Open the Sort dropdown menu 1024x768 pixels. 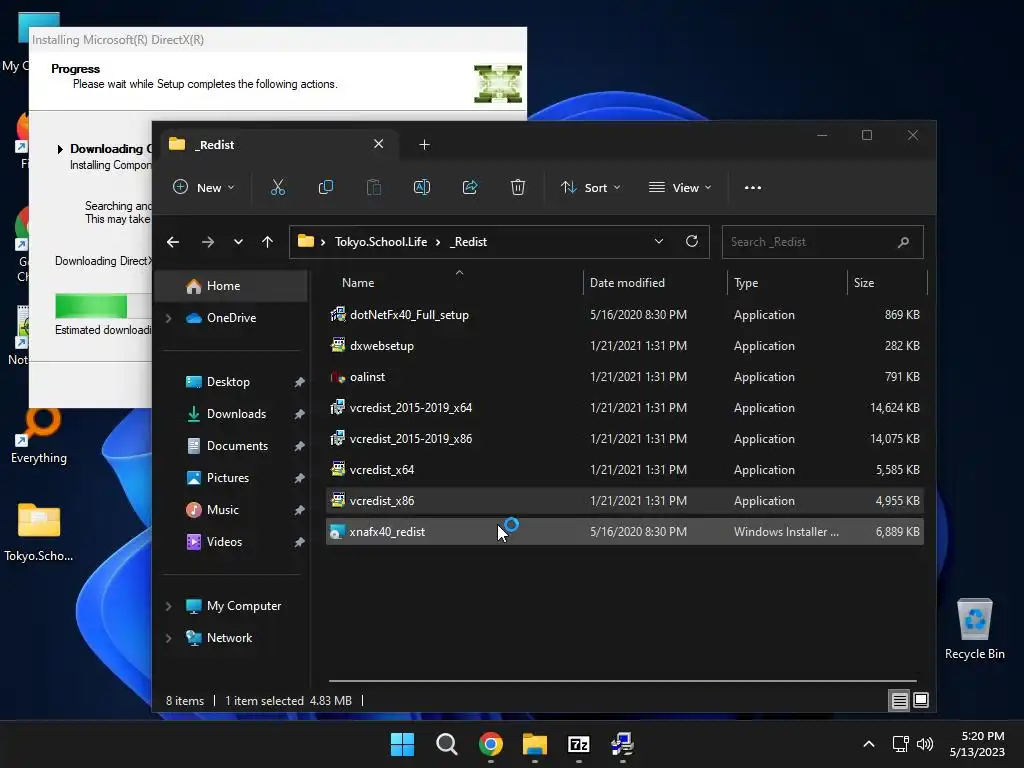[590, 187]
